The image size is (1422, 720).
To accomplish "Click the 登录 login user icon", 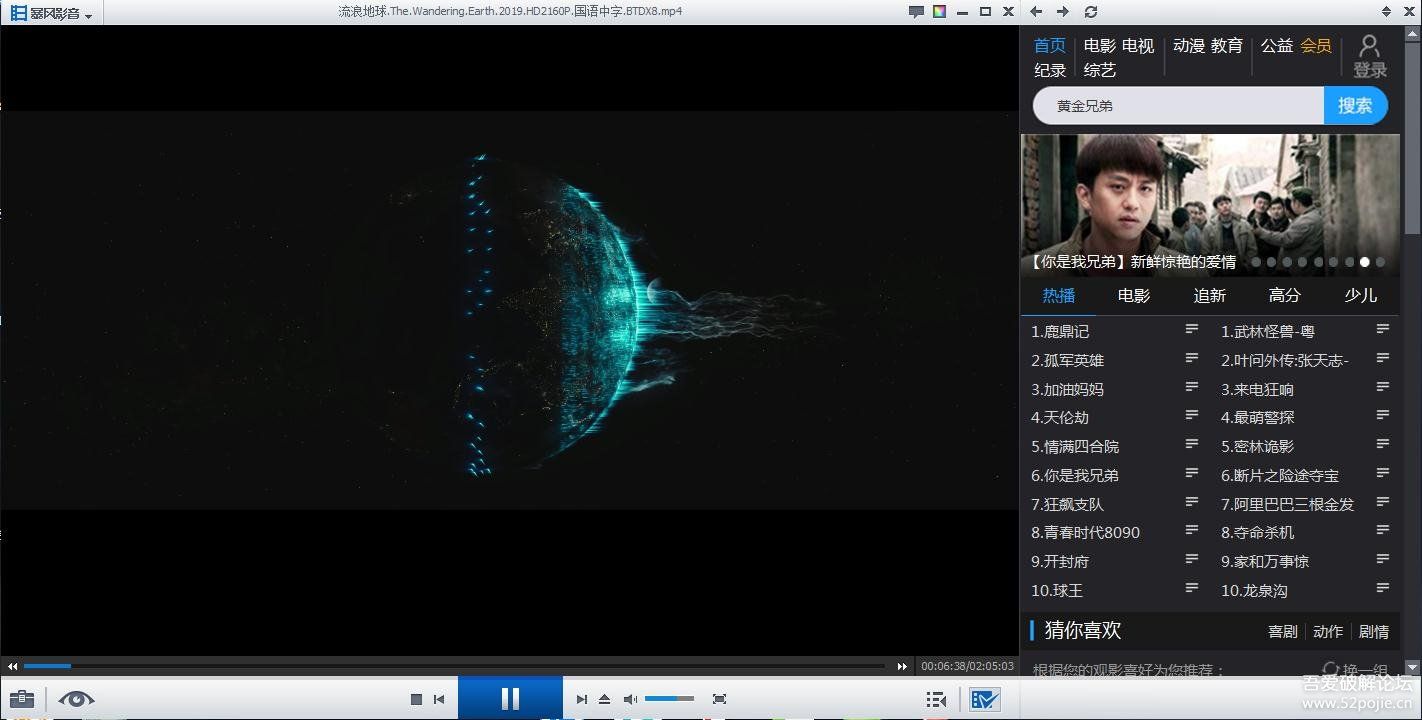I will tap(1370, 56).
